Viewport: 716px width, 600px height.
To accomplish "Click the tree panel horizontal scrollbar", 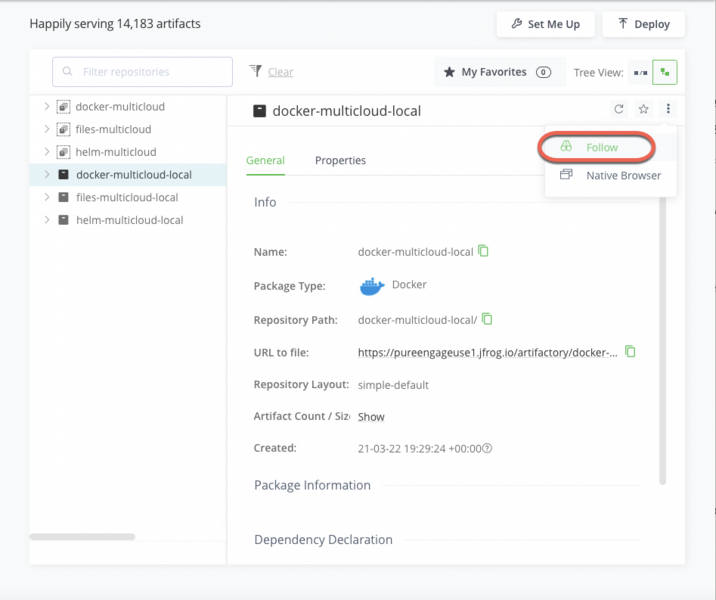I will point(83,537).
